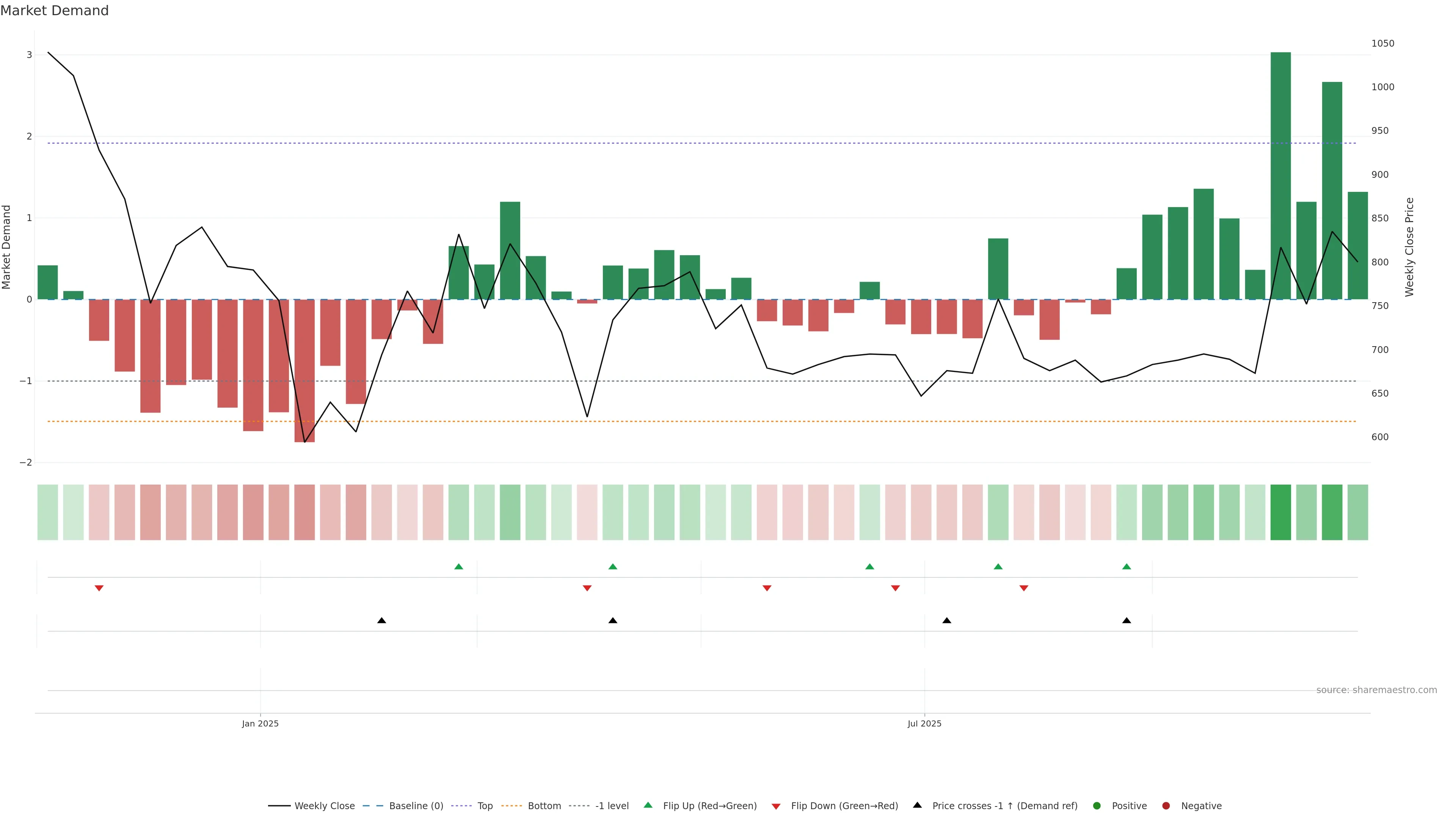
Task: Click the red Negative legend dot
Action: click(1166, 806)
